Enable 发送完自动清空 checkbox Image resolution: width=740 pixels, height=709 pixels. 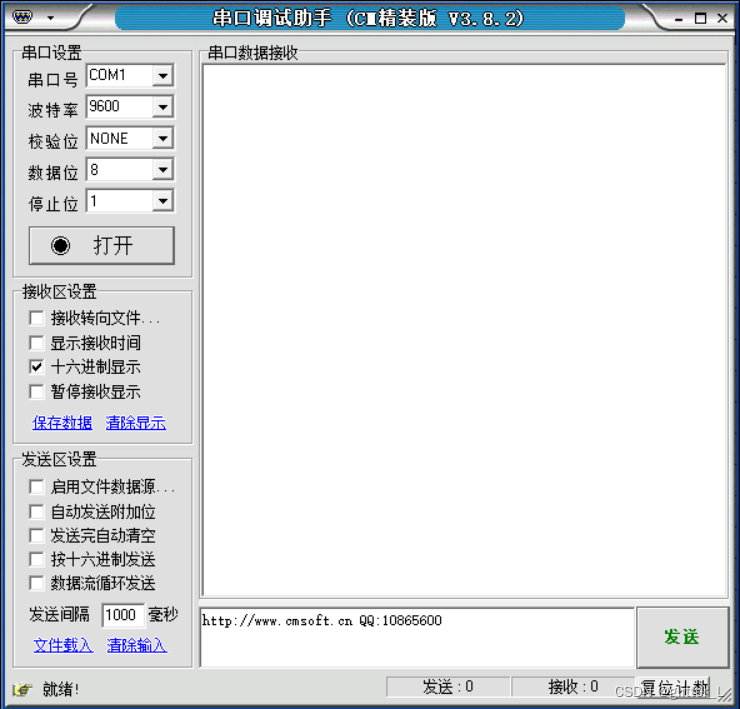(36, 535)
